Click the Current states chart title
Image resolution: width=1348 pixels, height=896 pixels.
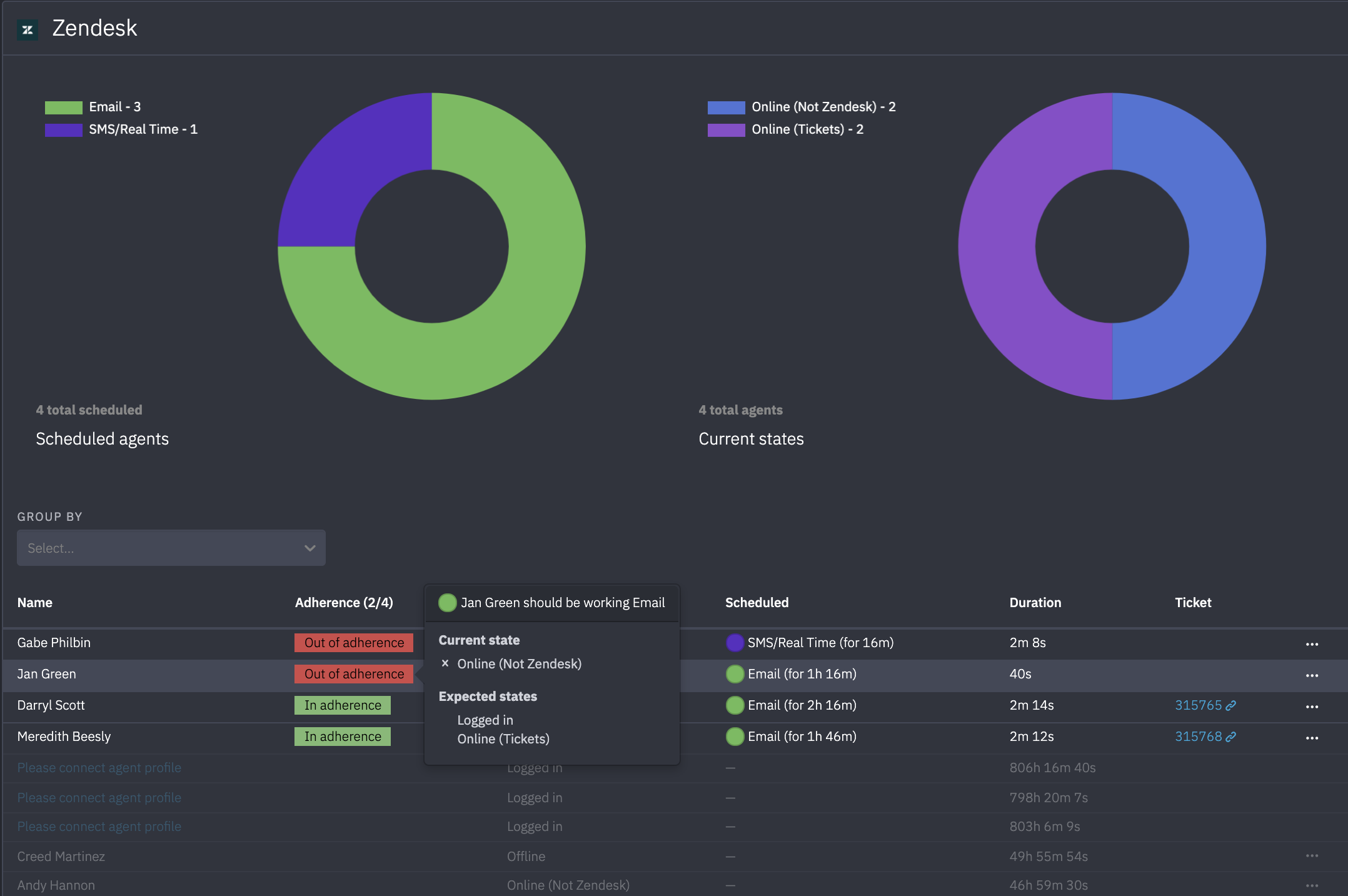point(751,439)
